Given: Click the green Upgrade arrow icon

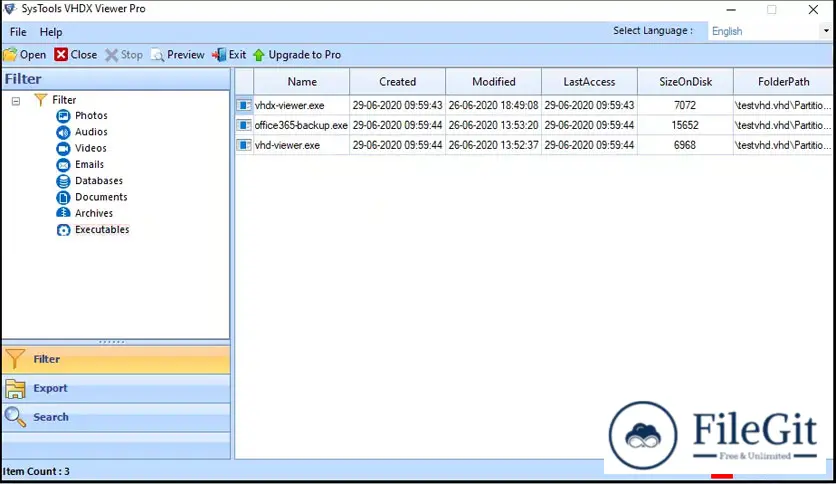Looking at the screenshot, I should (259, 55).
